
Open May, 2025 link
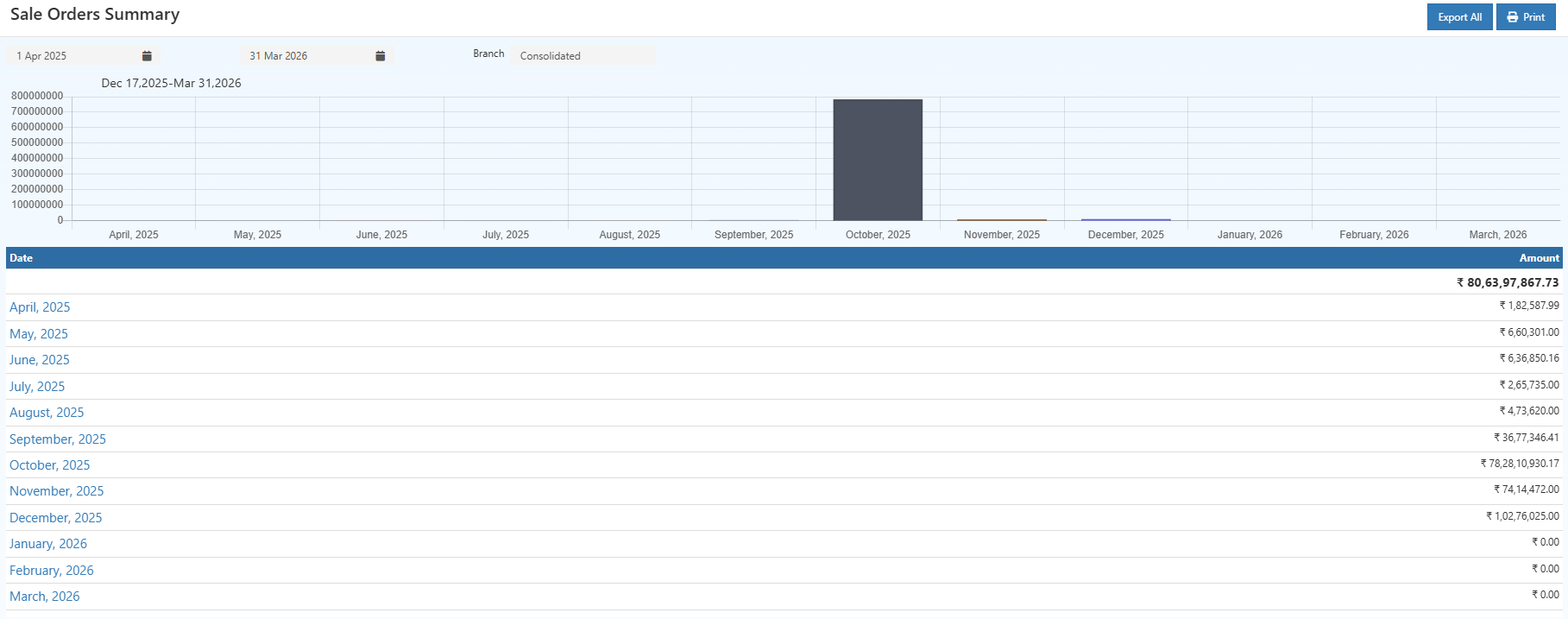[x=39, y=334]
